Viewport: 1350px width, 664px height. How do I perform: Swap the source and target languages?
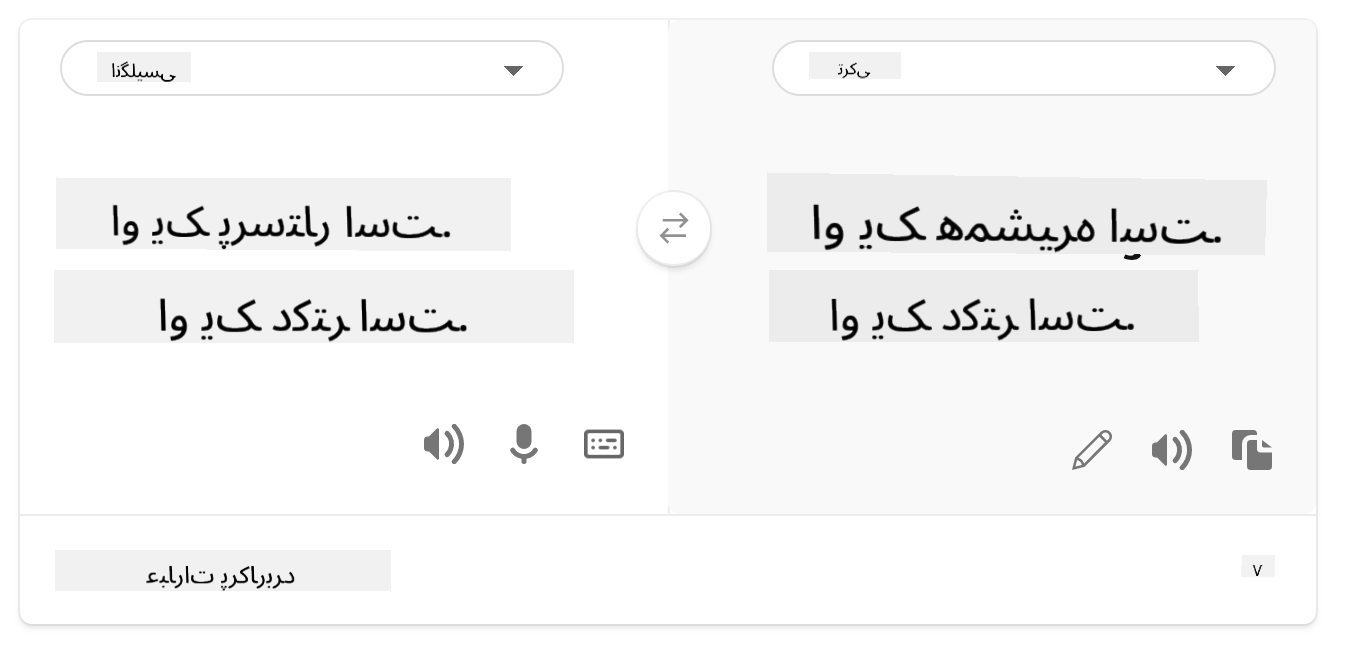tap(674, 229)
